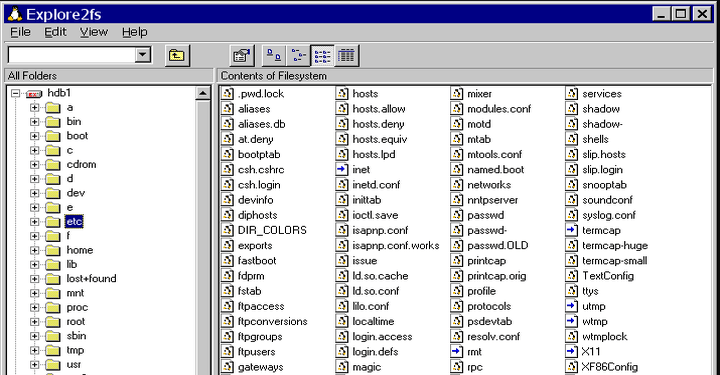Select the hdb1 drive icon
The width and height of the screenshot is (720, 375).
click(x=34, y=93)
